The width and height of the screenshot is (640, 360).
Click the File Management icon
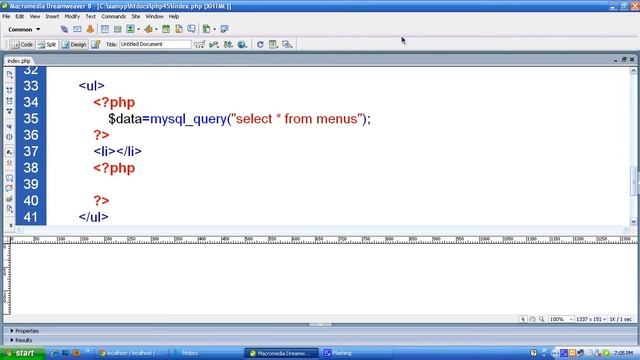click(228, 44)
